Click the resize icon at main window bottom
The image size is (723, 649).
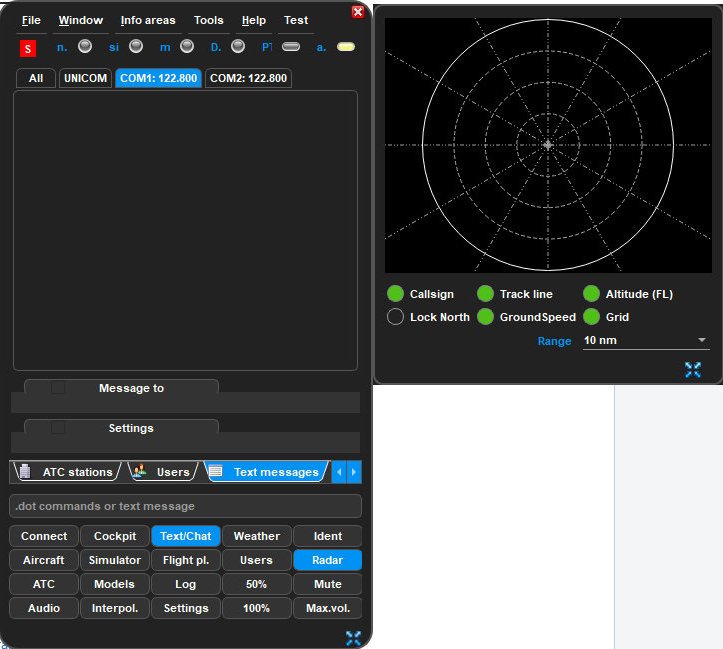(x=353, y=637)
